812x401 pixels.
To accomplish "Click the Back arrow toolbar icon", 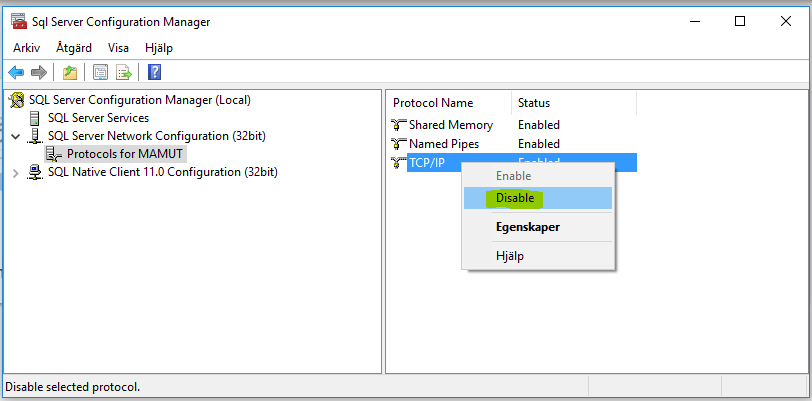I will tap(16, 72).
